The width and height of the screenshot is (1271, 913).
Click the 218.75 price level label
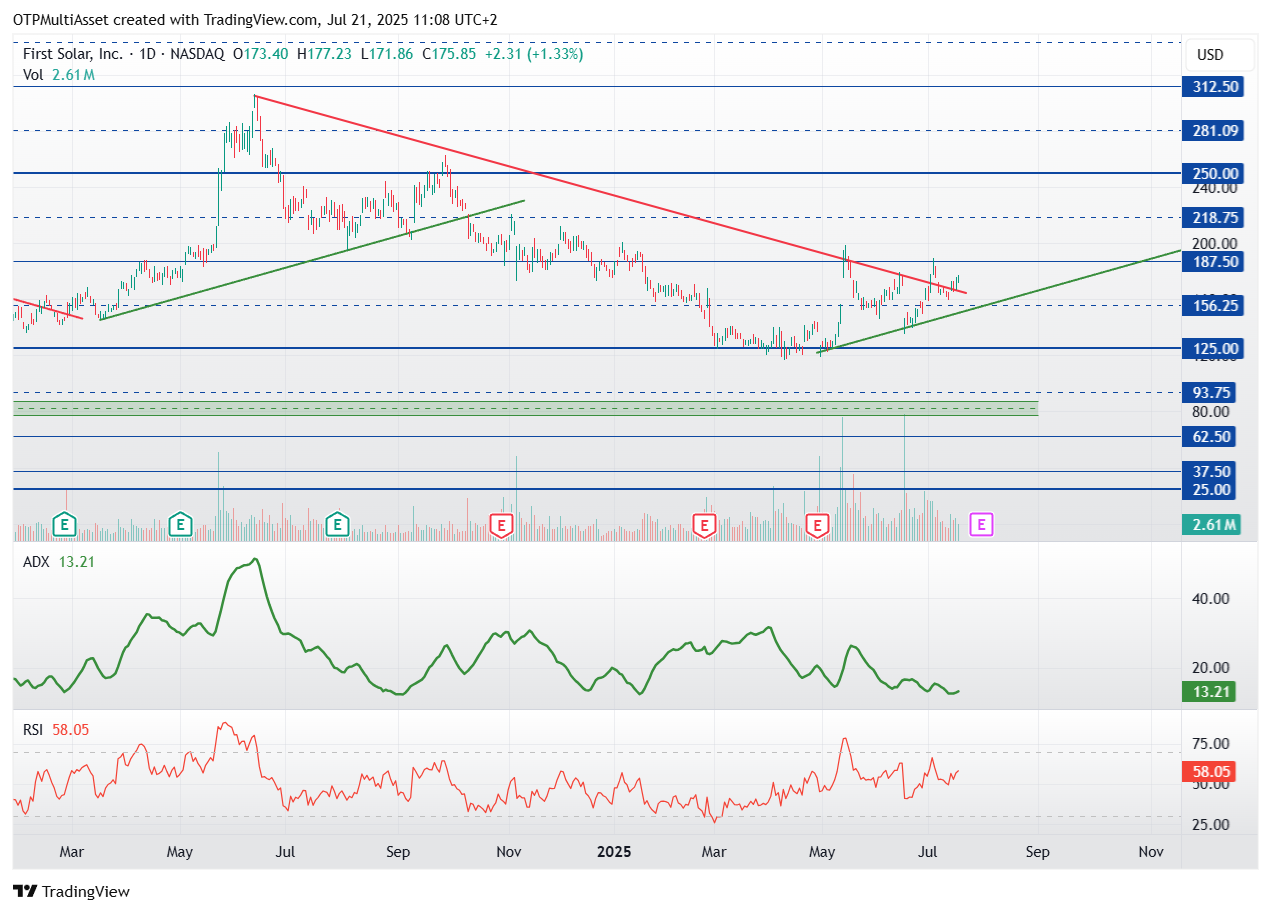coord(1213,217)
